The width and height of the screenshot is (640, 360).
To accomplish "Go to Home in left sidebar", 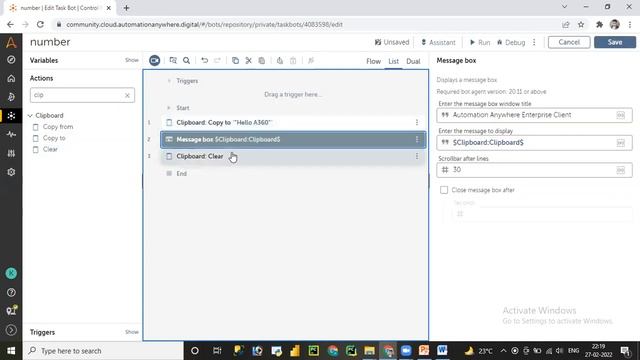I will point(11,78).
